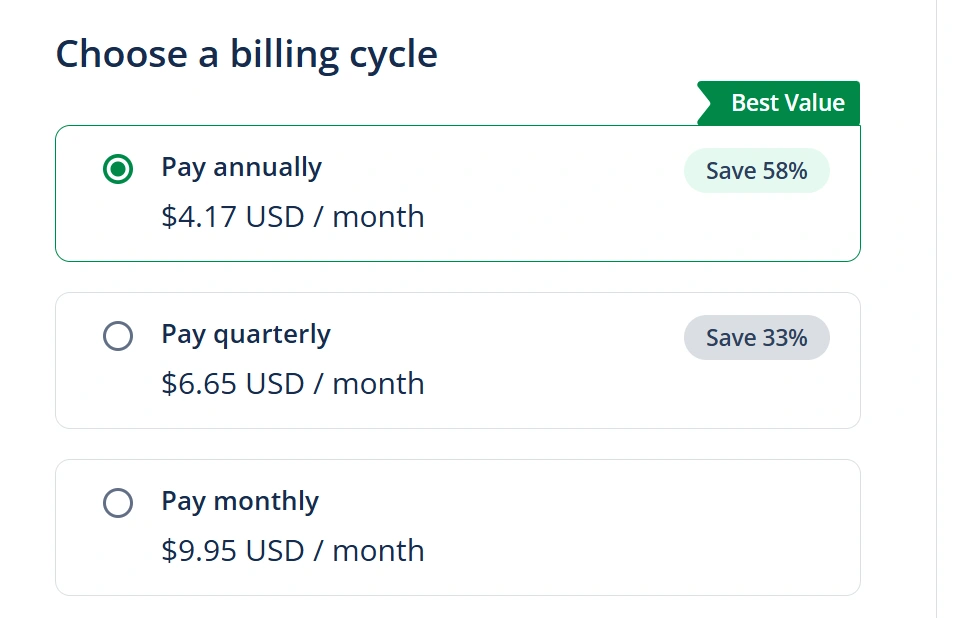Click the vertical divider line at right edge
The width and height of the screenshot is (954, 618).
coord(936,300)
